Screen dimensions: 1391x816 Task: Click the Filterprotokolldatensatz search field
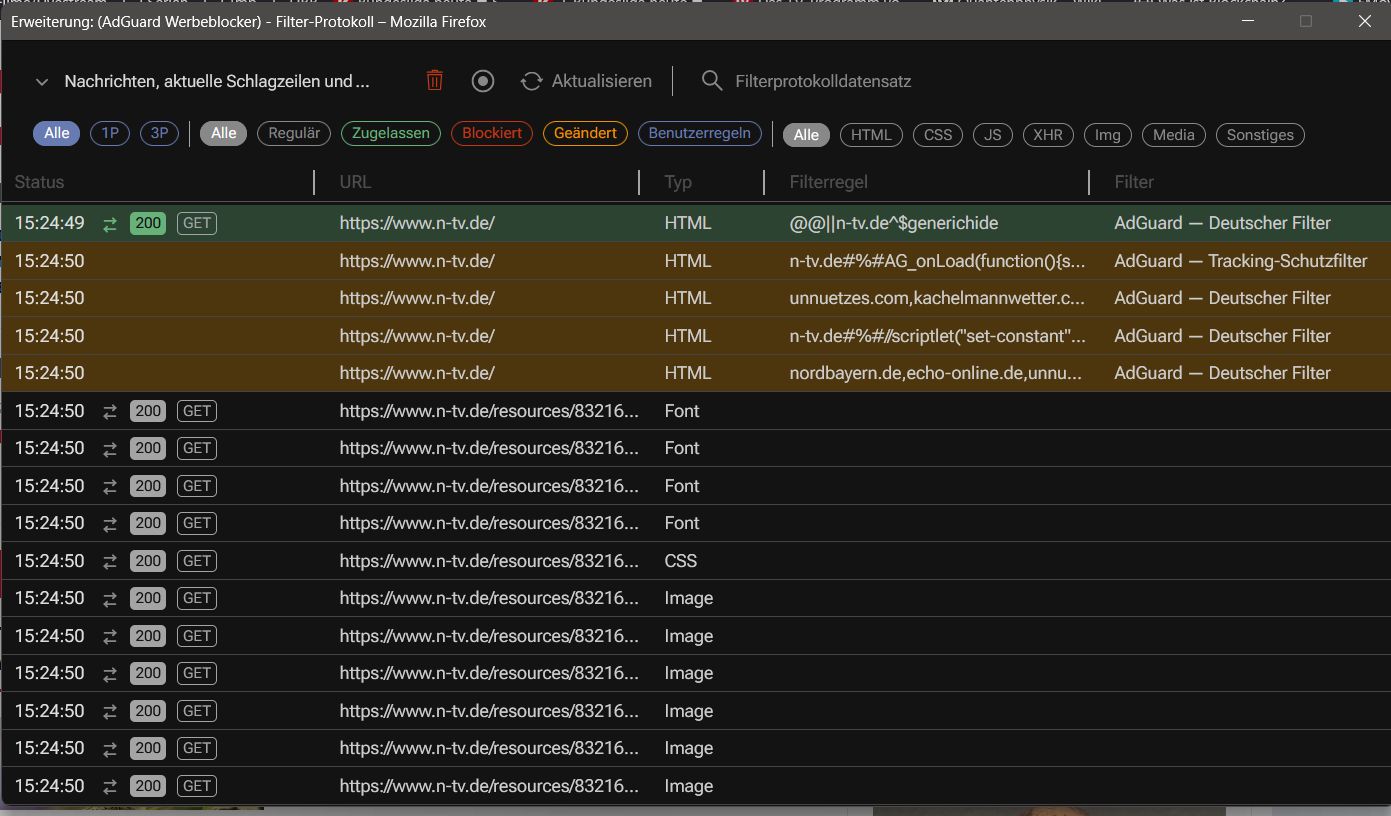coord(823,81)
